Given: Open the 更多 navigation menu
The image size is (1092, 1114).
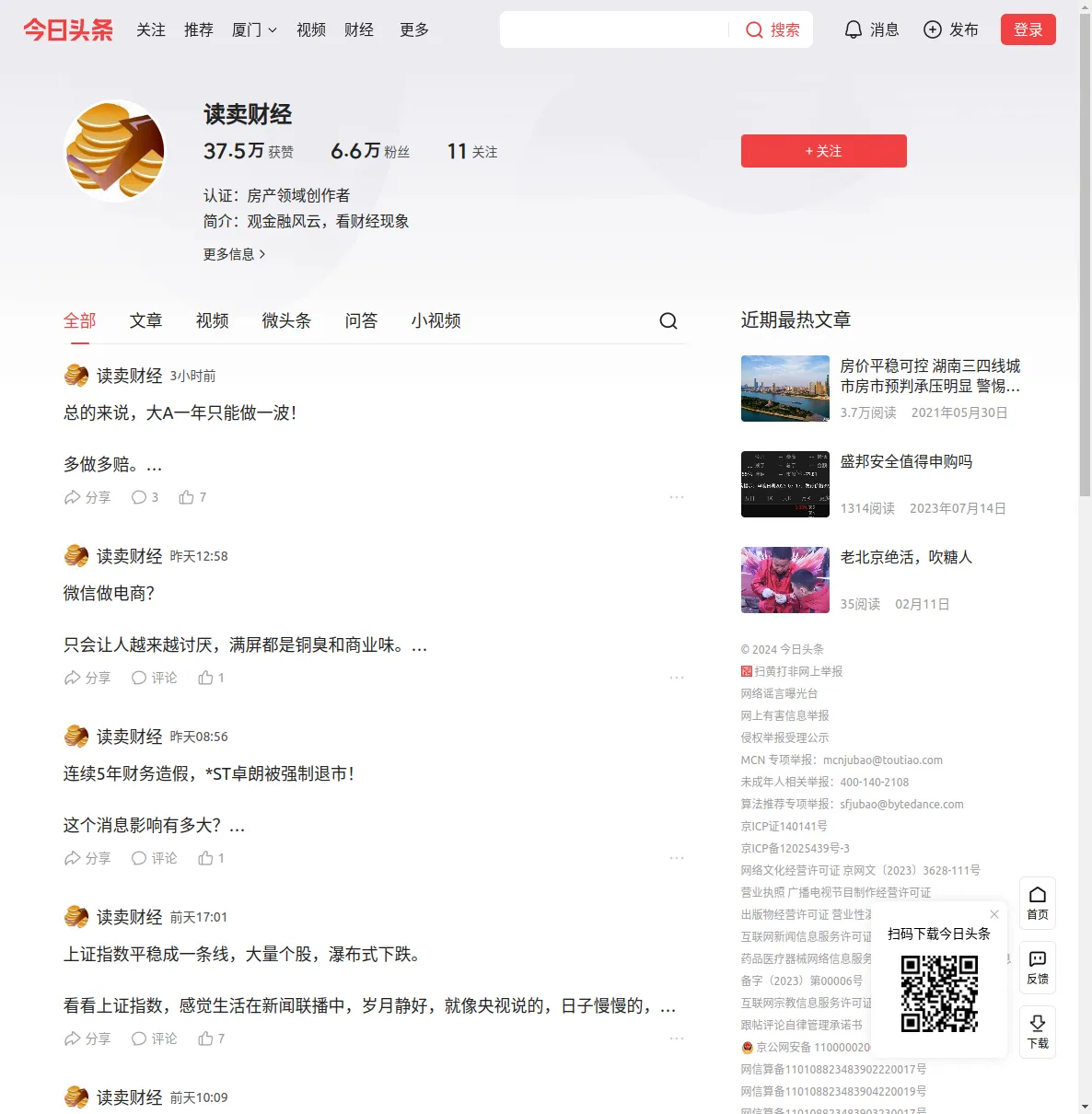Looking at the screenshot, I should click(414, 29).
